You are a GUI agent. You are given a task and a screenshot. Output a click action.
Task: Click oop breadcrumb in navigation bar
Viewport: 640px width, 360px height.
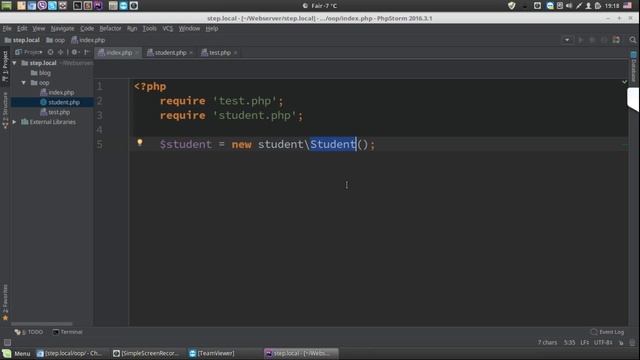click(x=56, y=40)
